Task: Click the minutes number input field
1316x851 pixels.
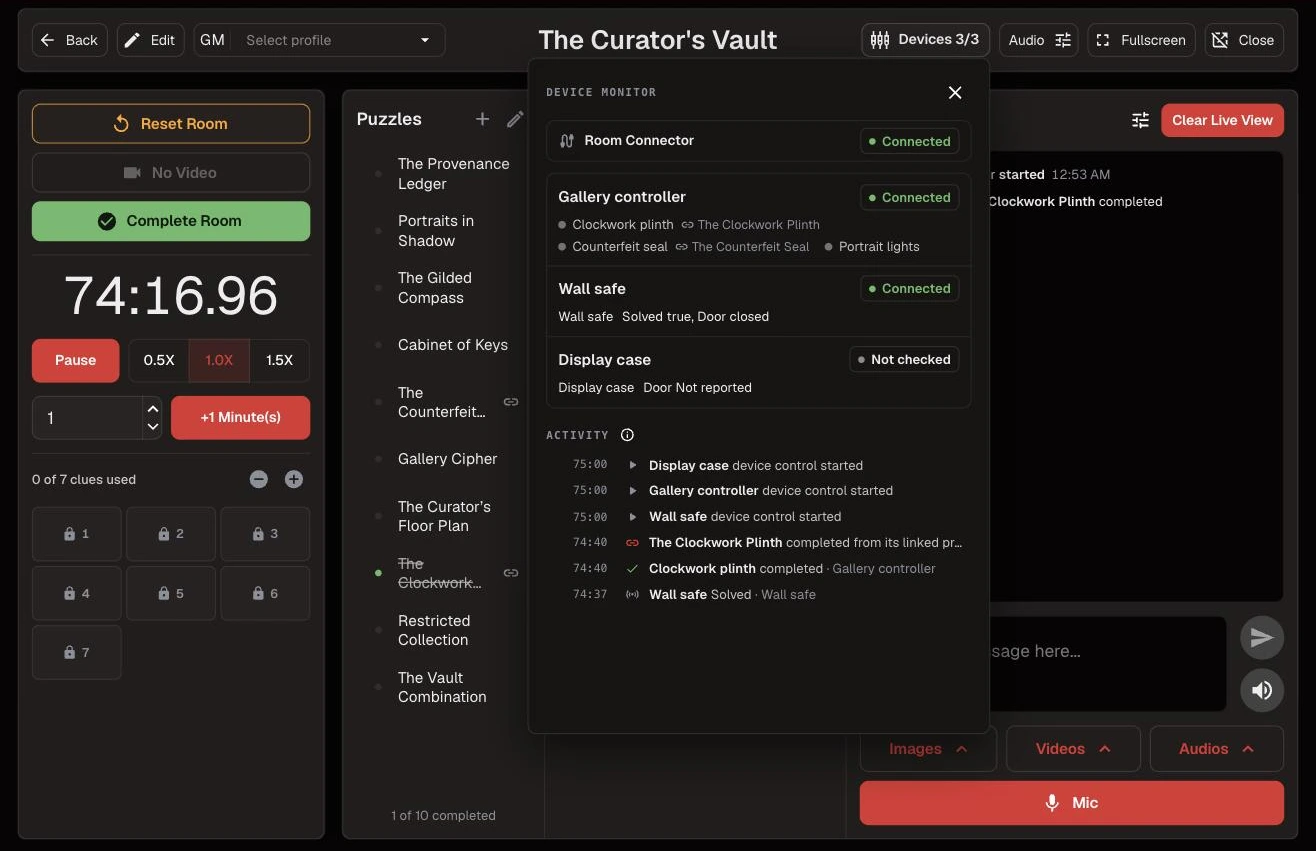Action: click(88, 418)
